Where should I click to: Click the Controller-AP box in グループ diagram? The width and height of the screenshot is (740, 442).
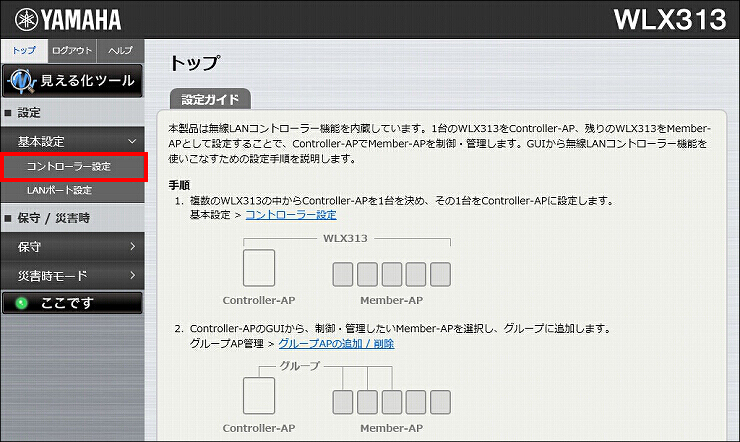259,395
